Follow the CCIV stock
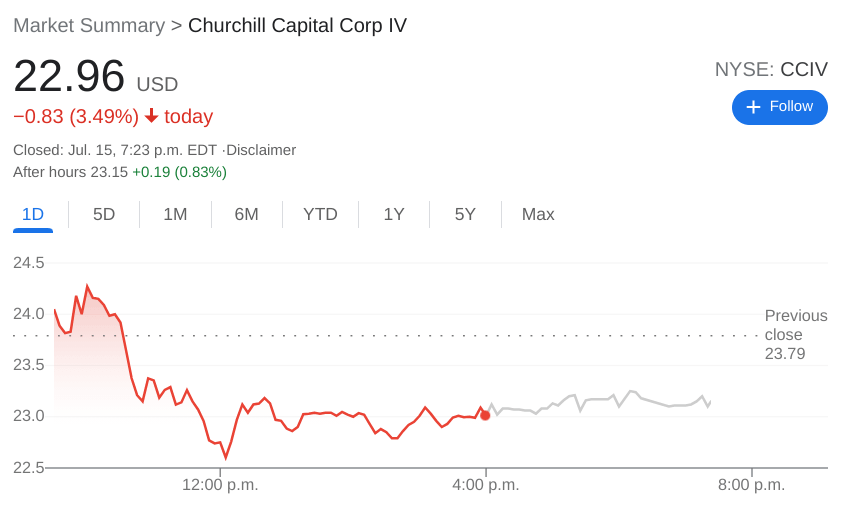Image resolution: width=850 pixels, height=507 pixels. point(780,107)
